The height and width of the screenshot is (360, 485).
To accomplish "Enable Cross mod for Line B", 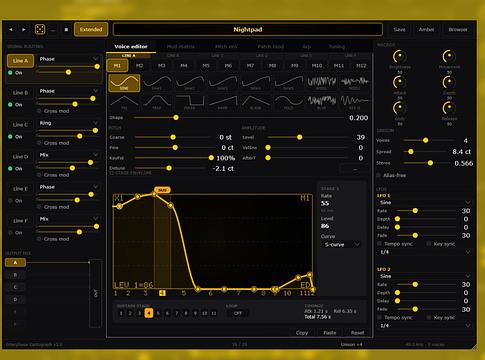I will click(x=39, y=111).
